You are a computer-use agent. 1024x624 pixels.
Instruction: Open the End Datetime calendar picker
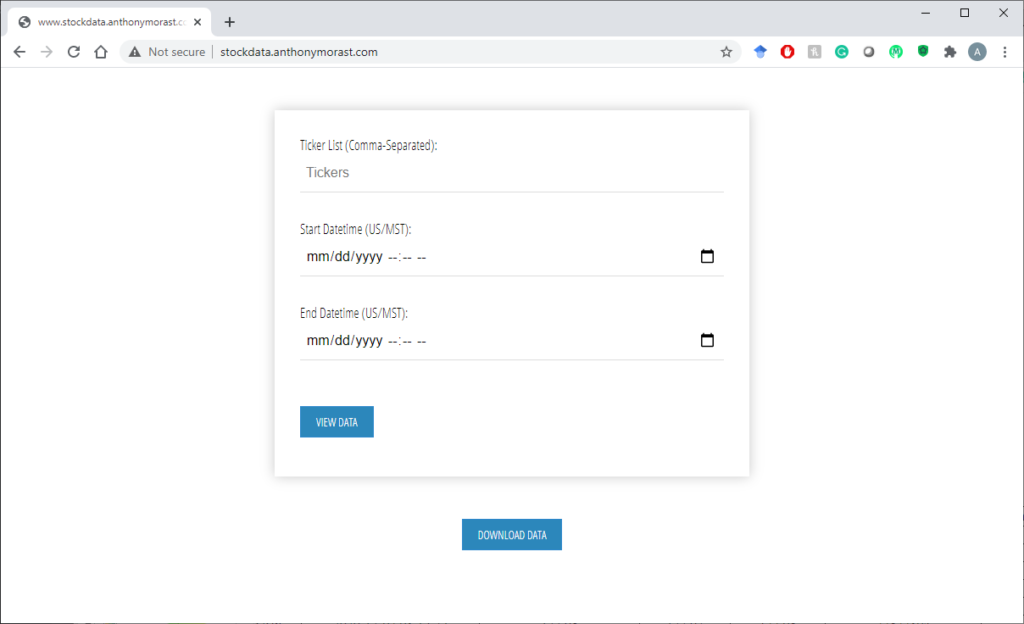pyautogui.click(x=707, y=340)
